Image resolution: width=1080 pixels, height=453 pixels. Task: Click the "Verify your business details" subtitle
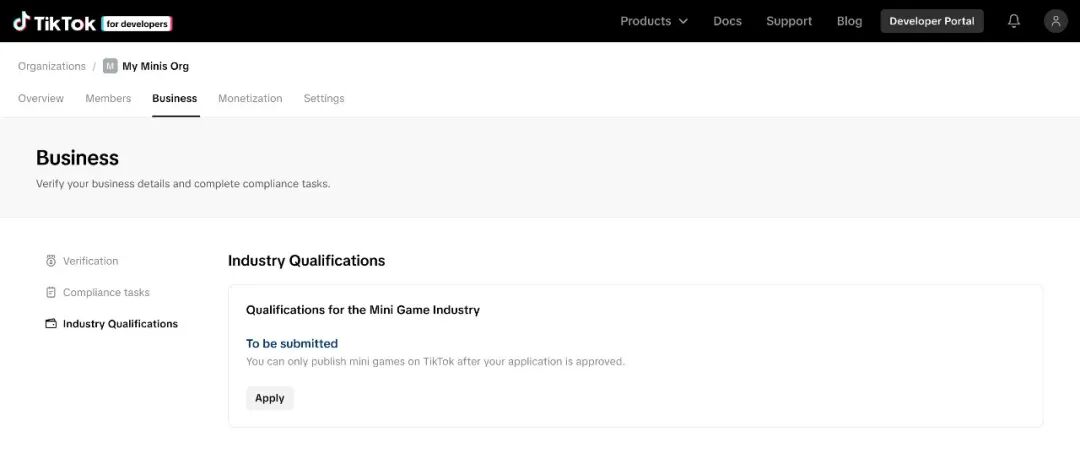pyautogui.click(x=183, y=185)
